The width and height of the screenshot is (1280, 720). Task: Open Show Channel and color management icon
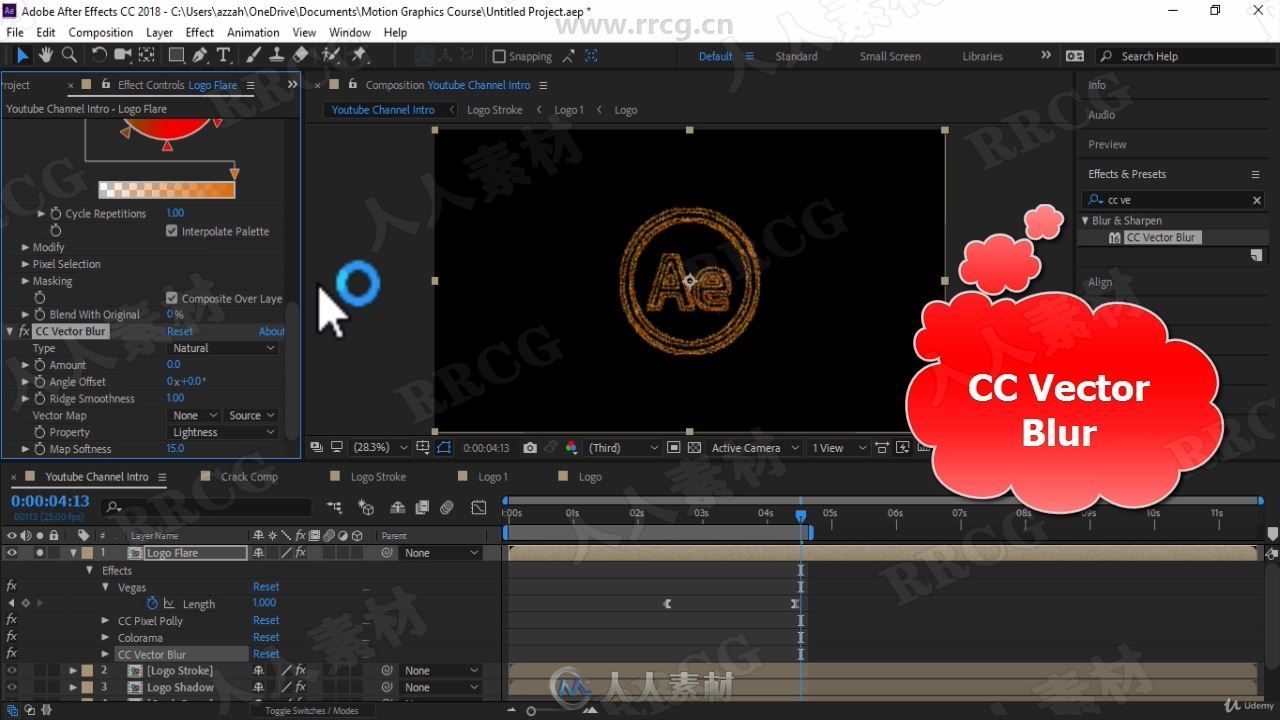coord(572,448)
